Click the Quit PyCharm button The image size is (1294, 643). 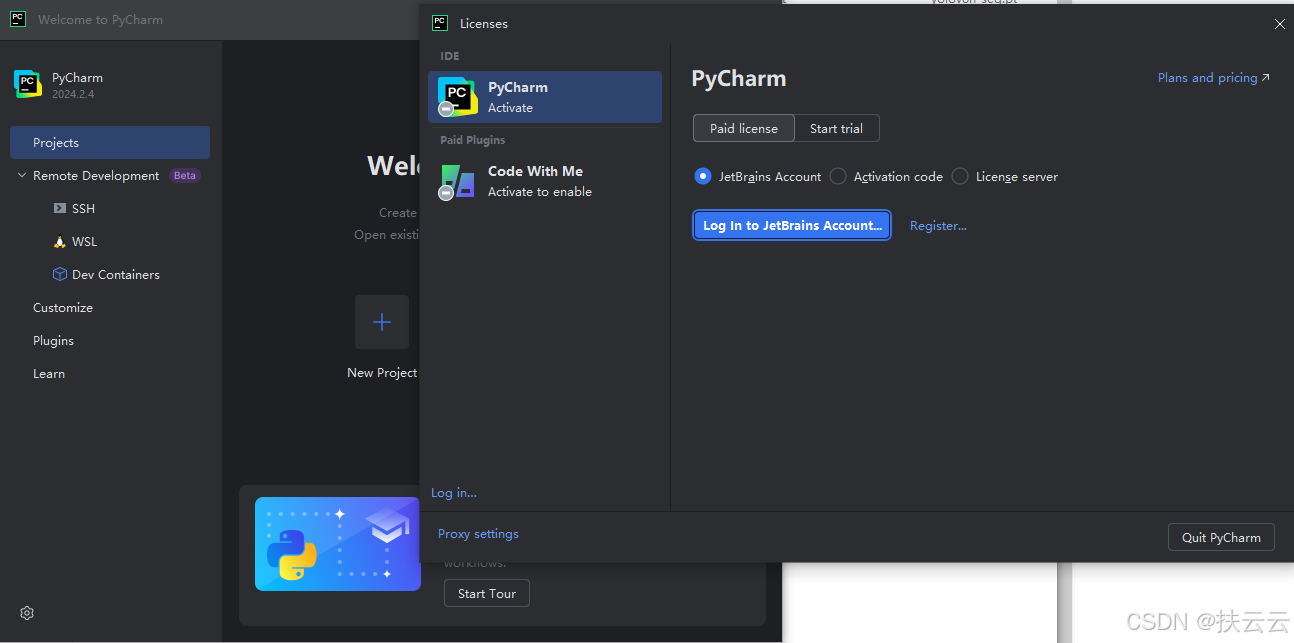[1221, 537]
